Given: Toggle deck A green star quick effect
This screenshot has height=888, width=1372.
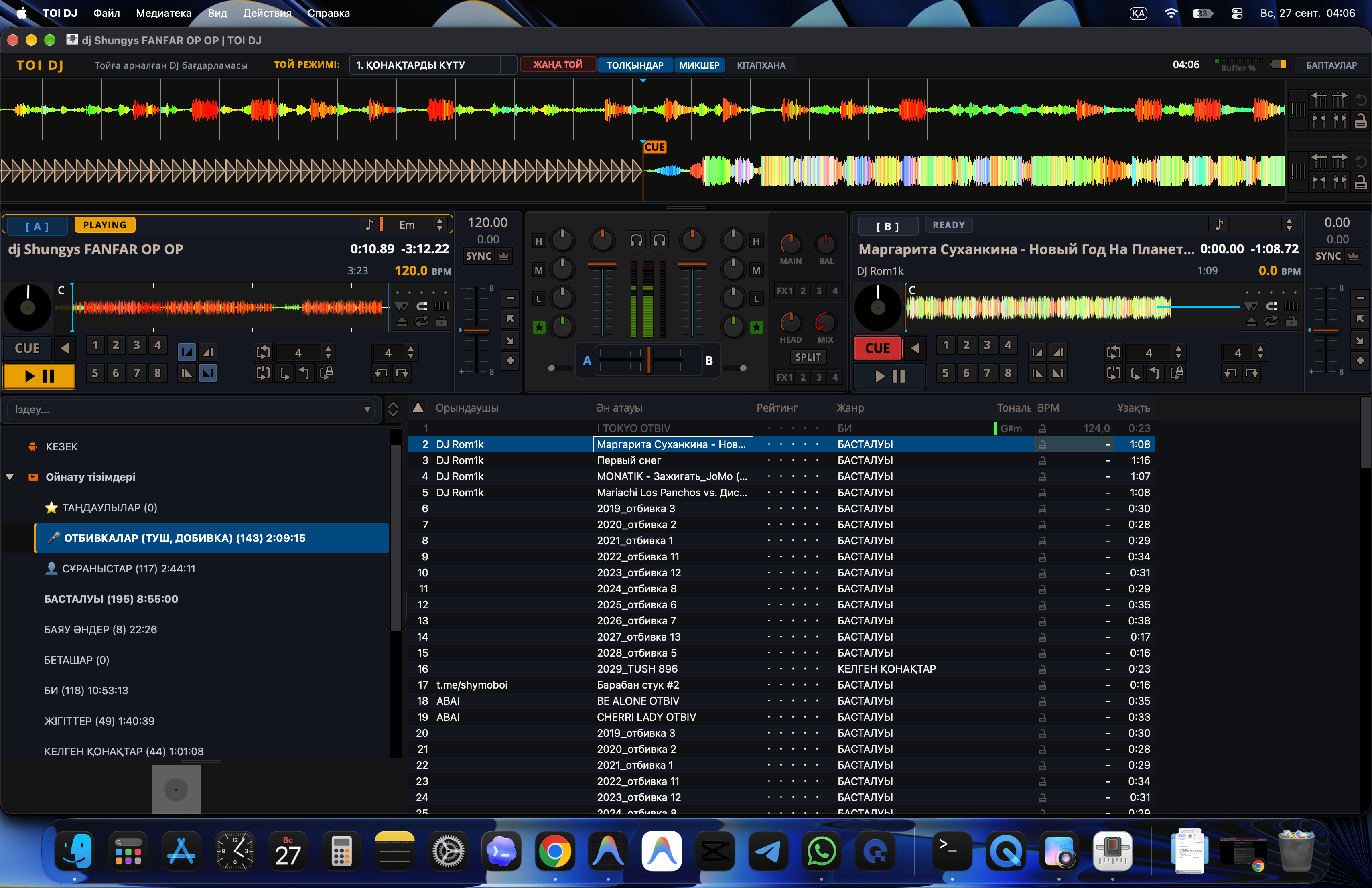Looking at the screenshot, I should coord(539,327).
